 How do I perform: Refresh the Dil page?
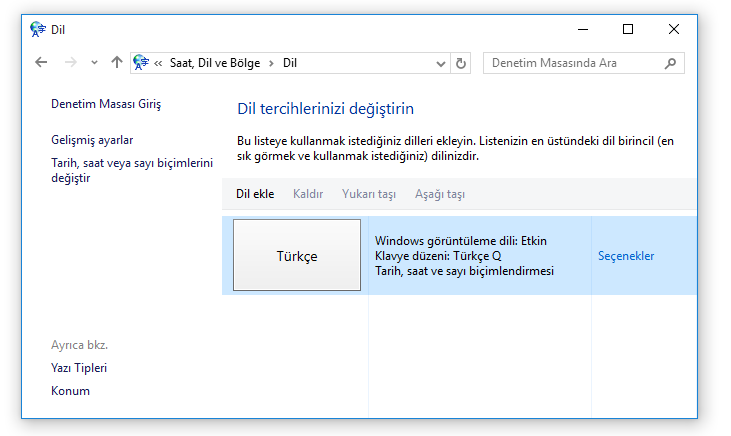(461, 63)
